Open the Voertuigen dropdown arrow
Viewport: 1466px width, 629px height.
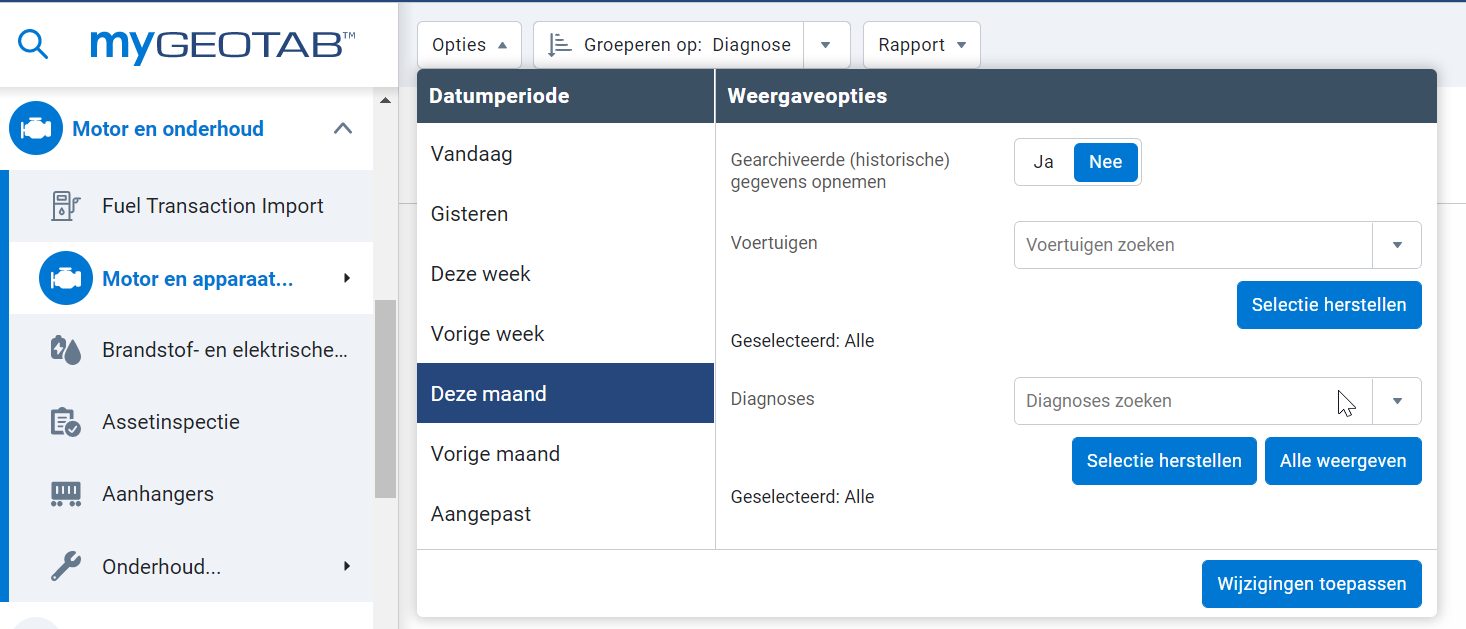point(1397,245)
